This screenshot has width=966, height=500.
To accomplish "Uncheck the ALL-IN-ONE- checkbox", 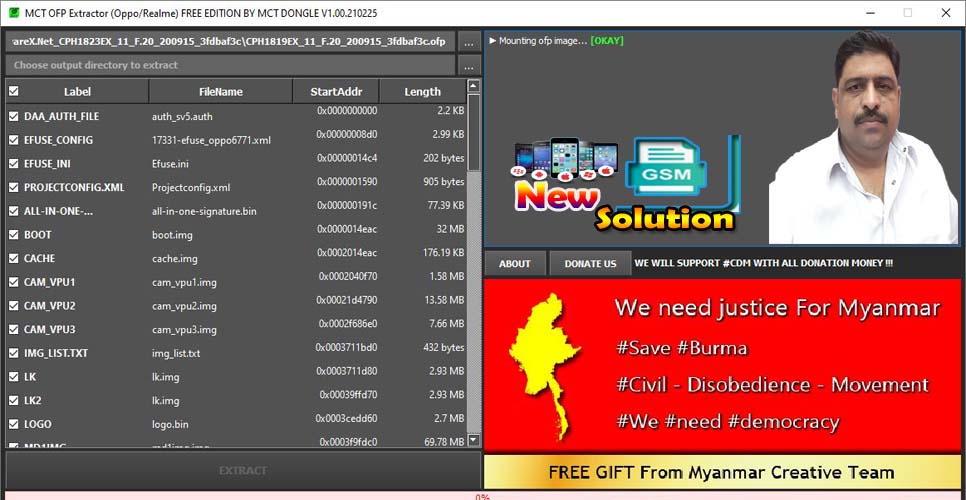I will point(14,211).
